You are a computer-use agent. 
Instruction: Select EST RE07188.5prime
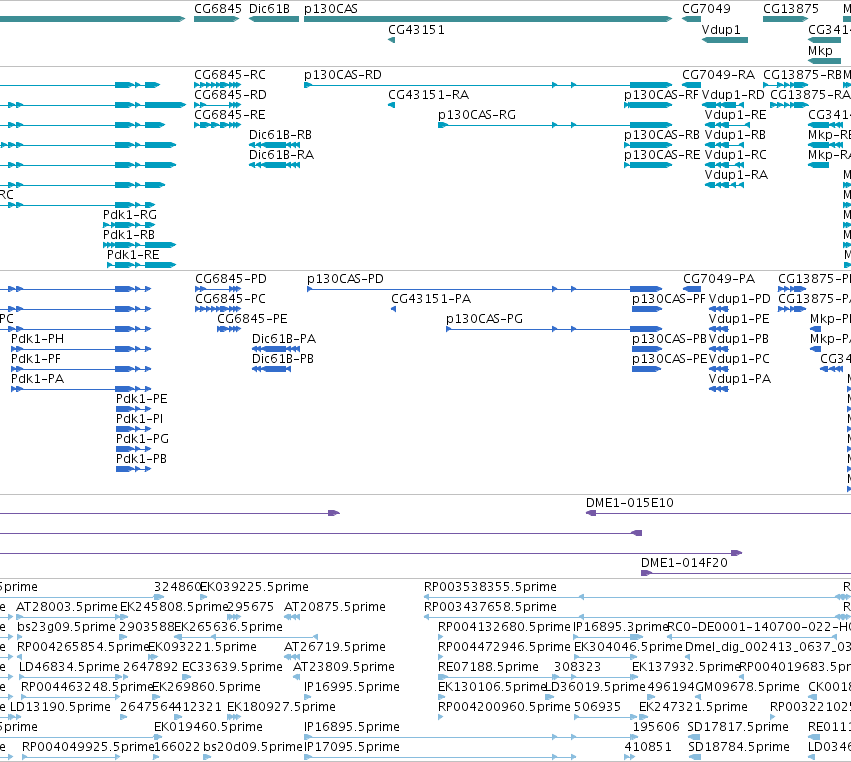[488, 667]
